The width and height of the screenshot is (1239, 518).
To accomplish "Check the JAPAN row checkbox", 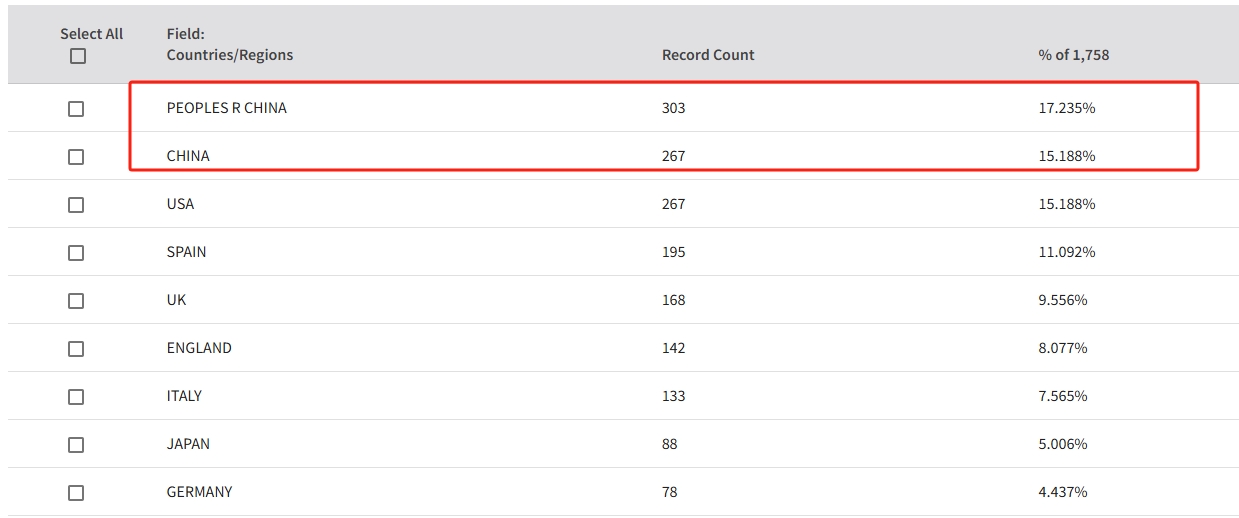I will [x=76, y=445].
